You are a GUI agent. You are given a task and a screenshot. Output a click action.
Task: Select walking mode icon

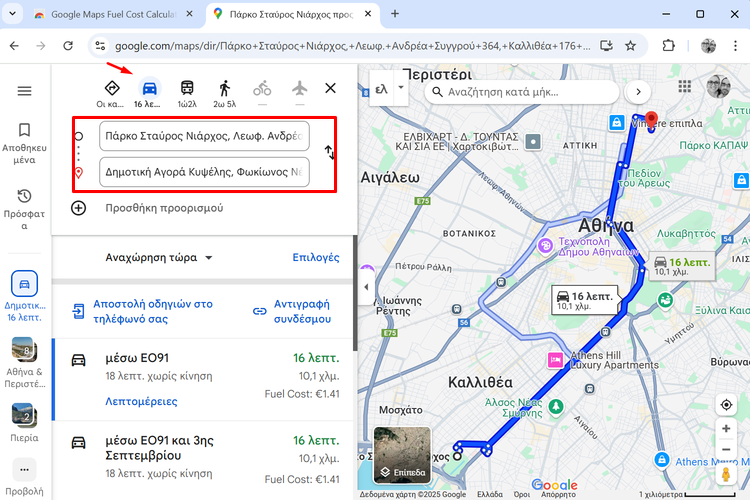click(224, 89)
